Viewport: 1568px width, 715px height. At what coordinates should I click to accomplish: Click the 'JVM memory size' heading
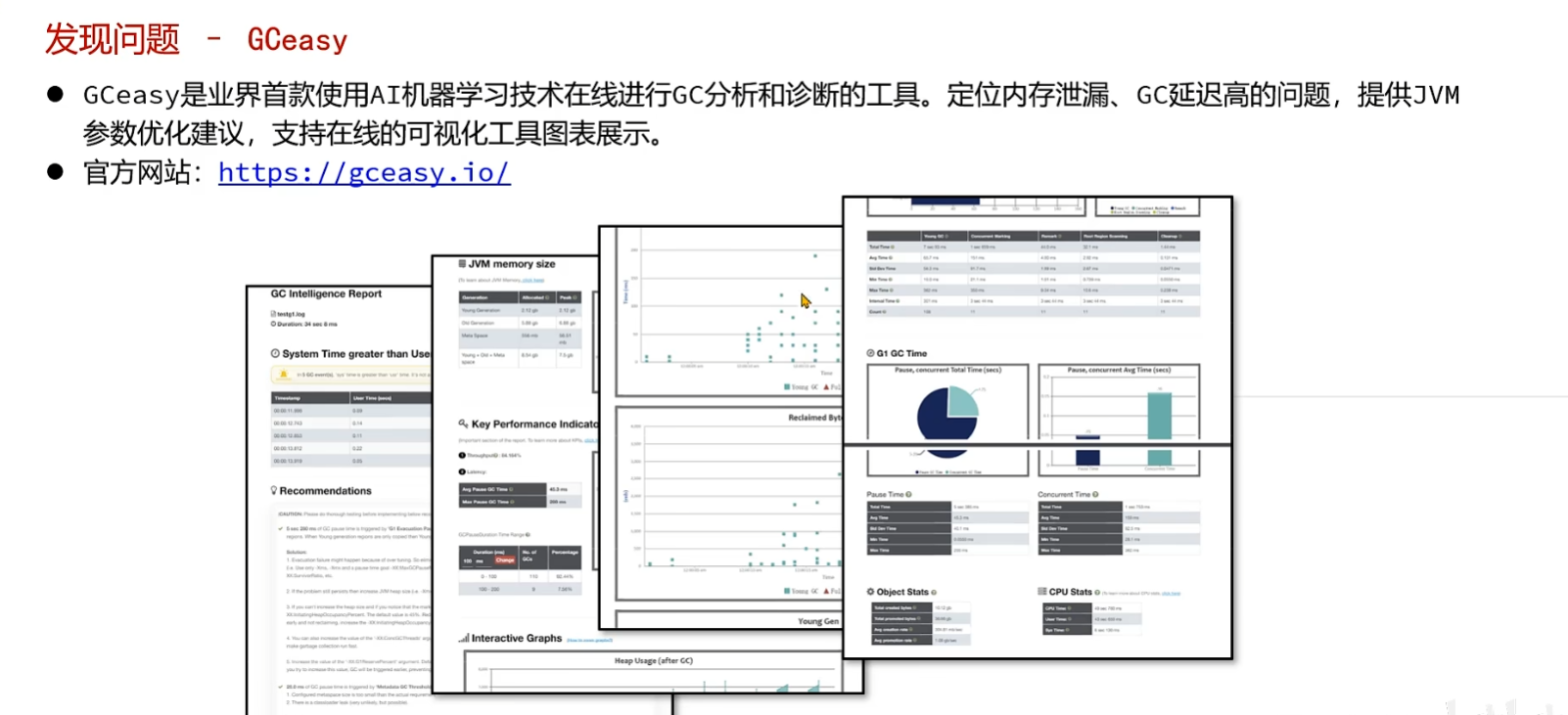[x=511, y=264]
